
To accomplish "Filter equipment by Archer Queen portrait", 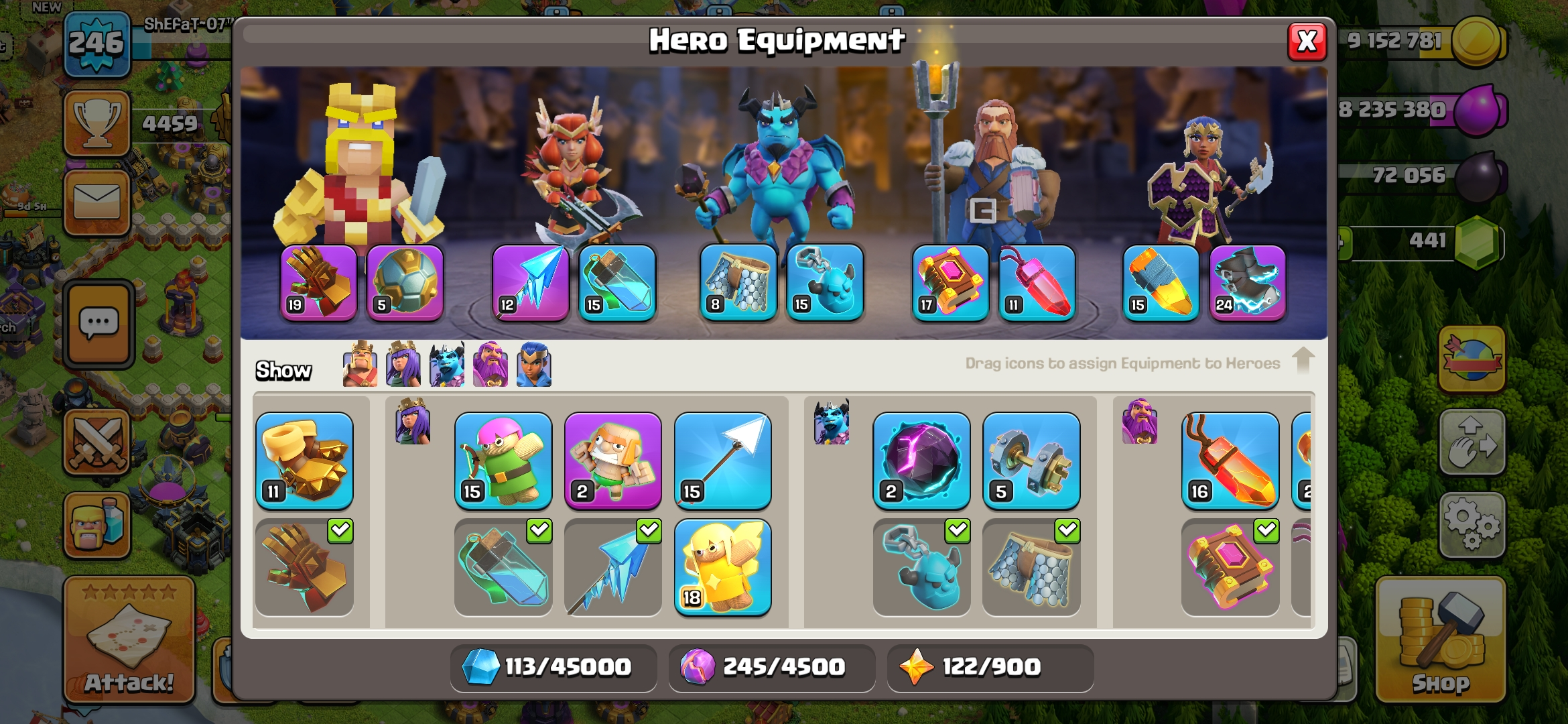I will tap(403, 364).
